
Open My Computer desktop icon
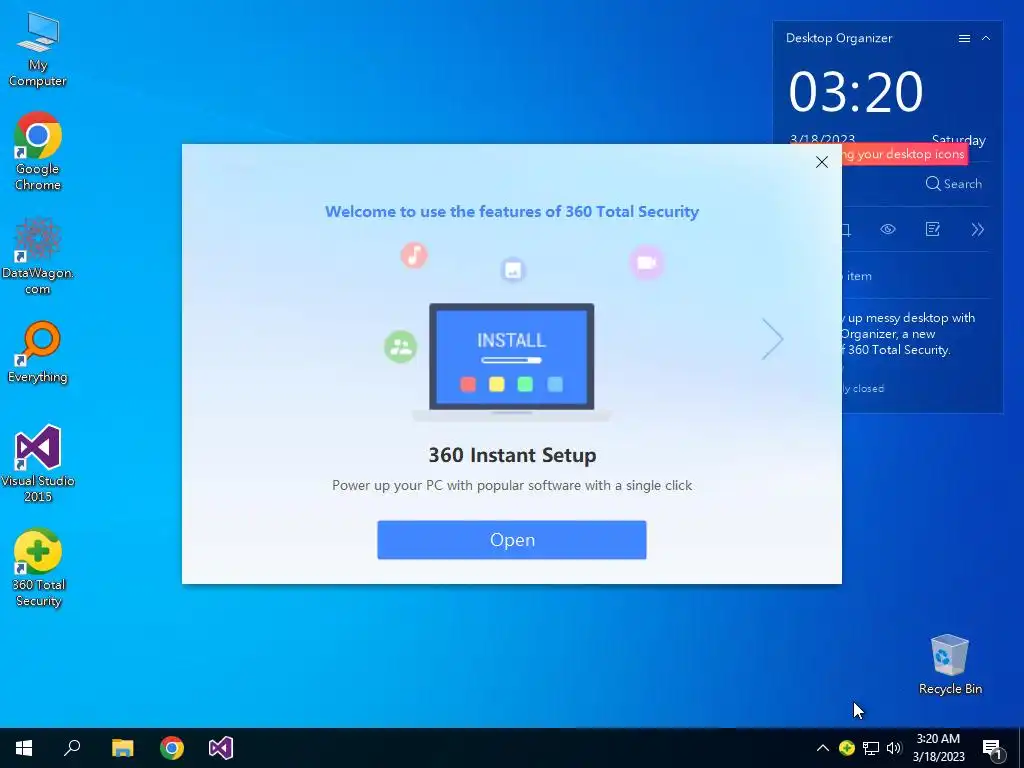pos(38,48)
